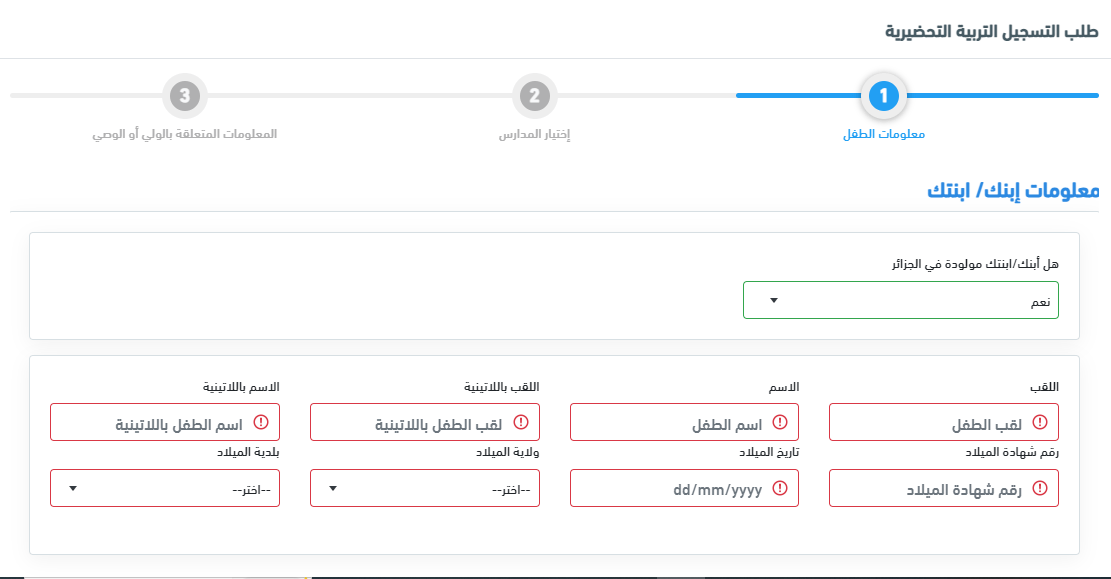This screenshot has width=1111, height=579.
Task: Click warning icon in لقب الطفل باللاتينية field
Action: coord(521,422)
